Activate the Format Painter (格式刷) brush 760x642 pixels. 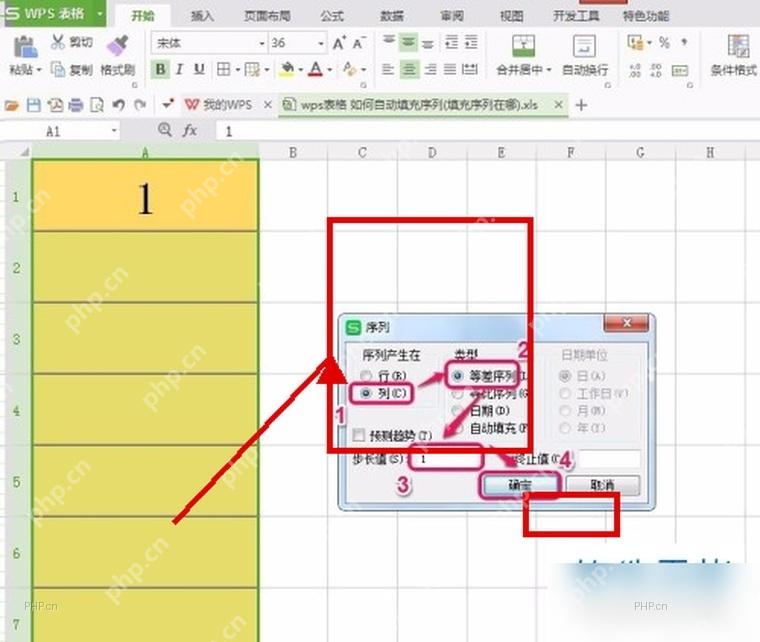pos(117,46)
